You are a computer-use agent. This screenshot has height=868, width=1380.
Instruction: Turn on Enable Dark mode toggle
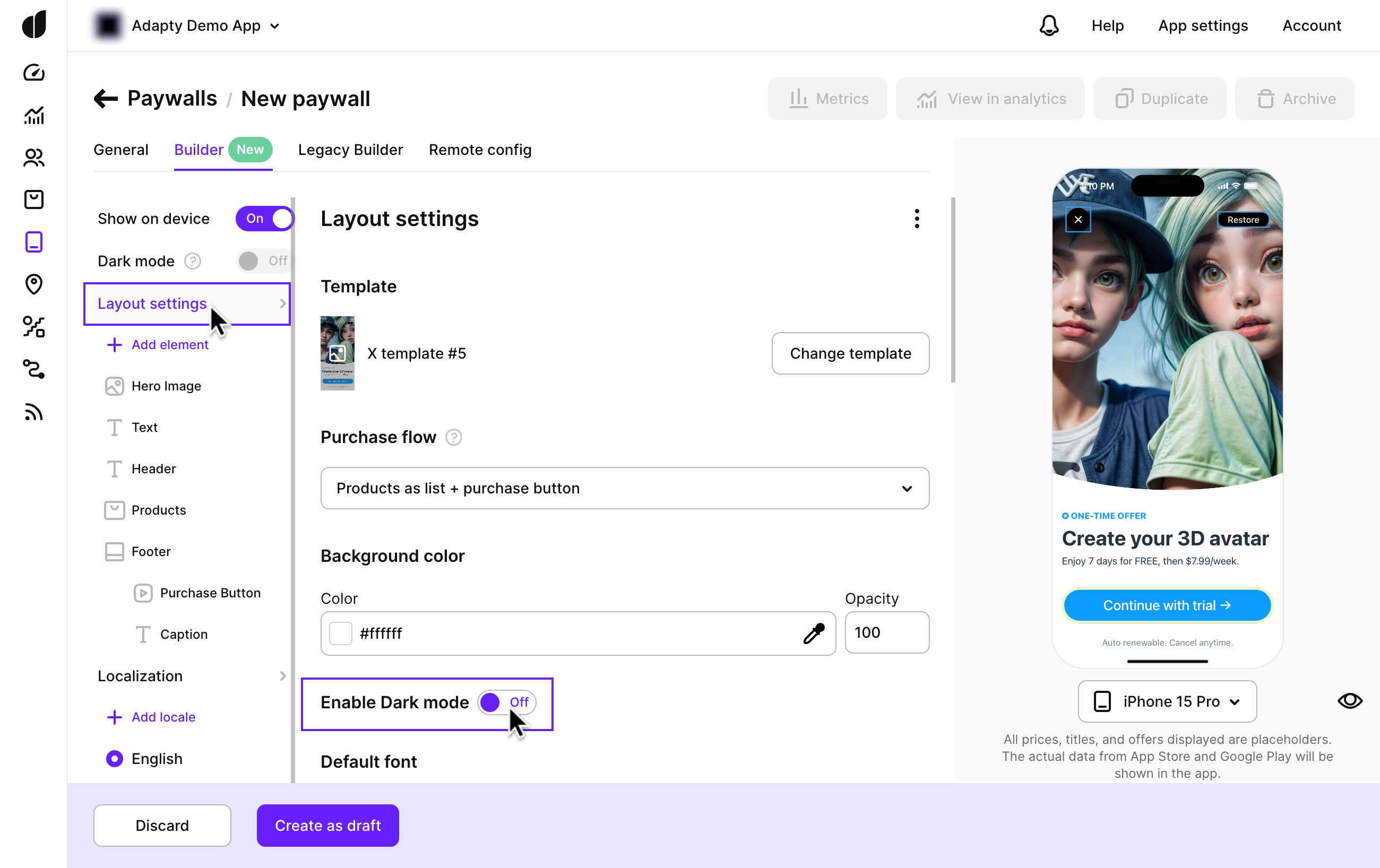pos(506,702)
